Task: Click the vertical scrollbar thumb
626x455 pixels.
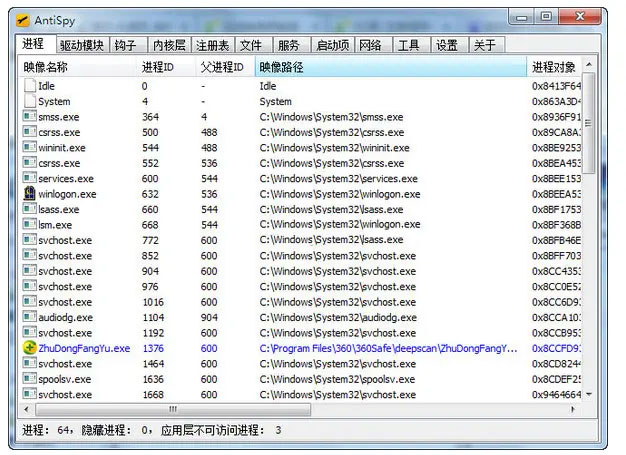Action: click(588, 123)
